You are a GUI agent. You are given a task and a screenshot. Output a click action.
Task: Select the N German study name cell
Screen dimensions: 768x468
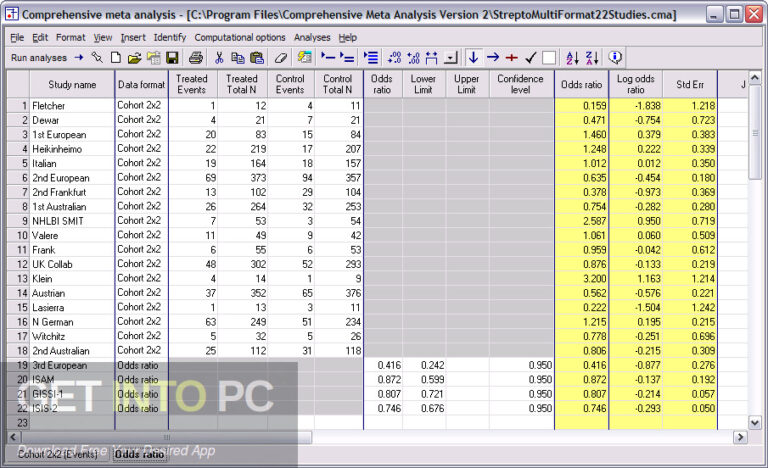(x=72, y=322)
